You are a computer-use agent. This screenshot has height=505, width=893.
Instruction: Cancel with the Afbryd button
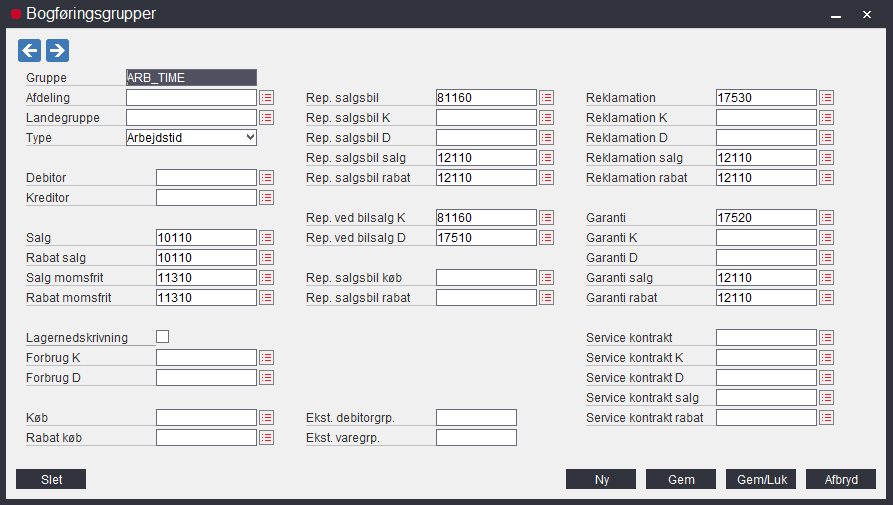pyautogui.click(x=841, y=479)
